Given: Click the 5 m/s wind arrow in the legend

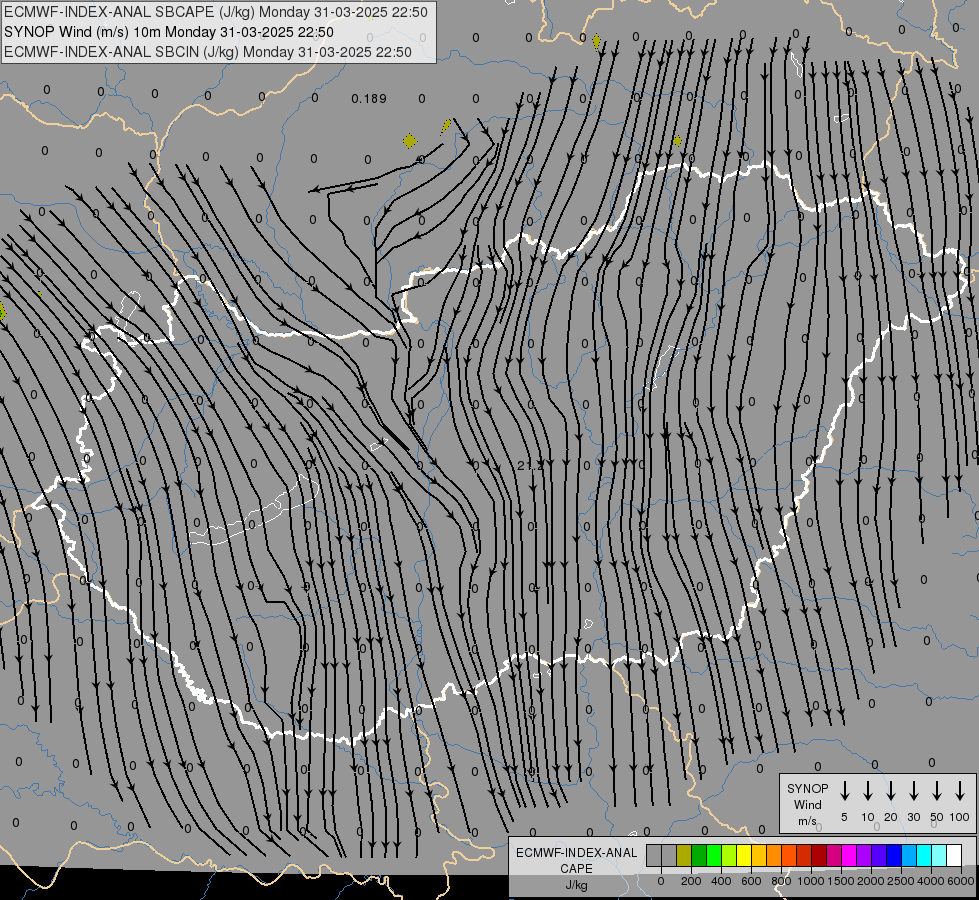Looking at the screenshot, I should [844, 791].
